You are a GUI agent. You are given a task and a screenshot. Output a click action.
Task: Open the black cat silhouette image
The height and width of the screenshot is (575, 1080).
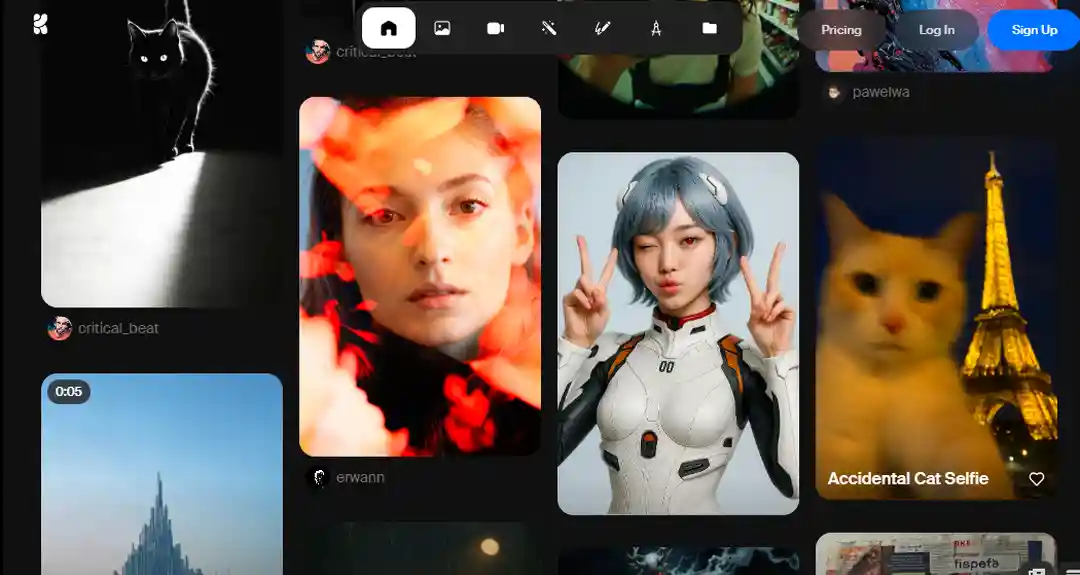coord(162,153)
